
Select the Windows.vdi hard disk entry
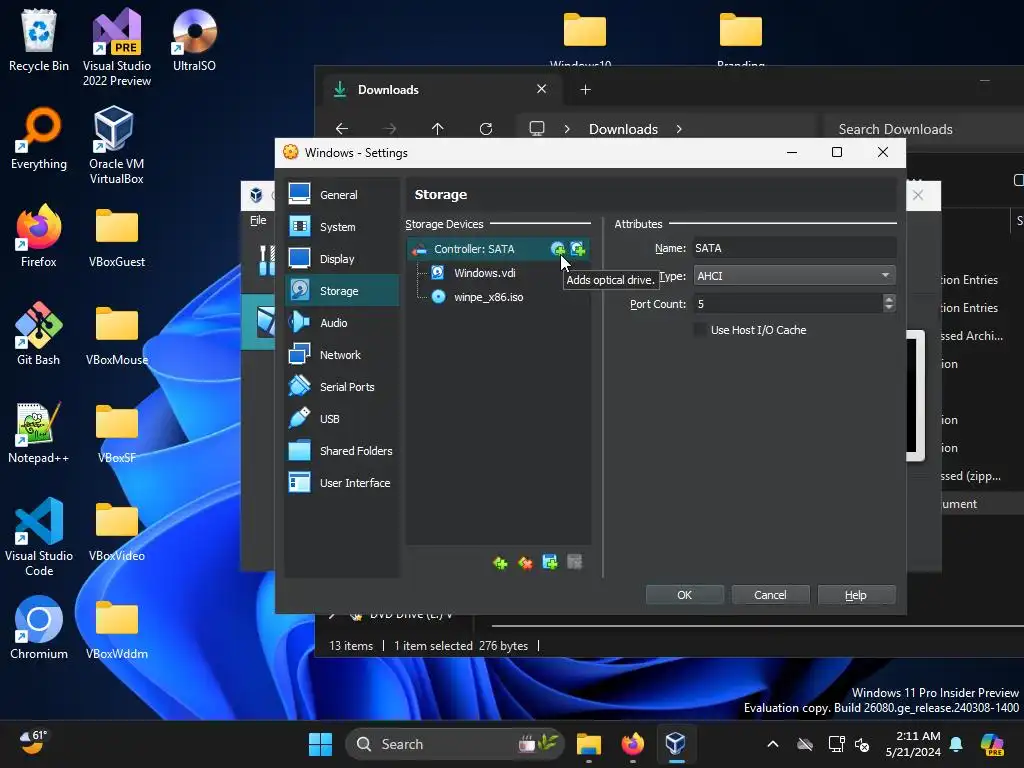click(485, 273)
